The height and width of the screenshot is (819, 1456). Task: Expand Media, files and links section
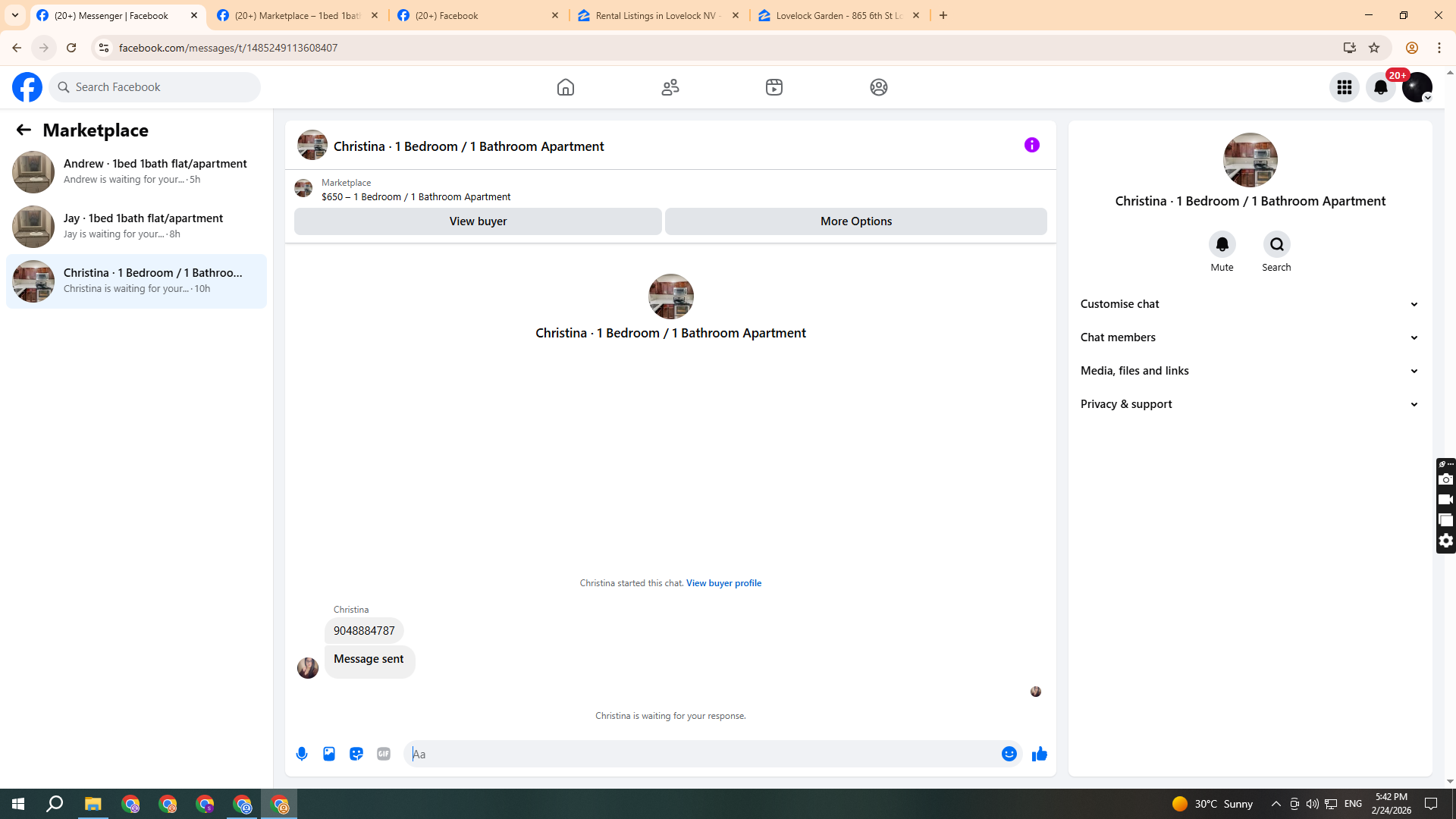click(1249, 371)
